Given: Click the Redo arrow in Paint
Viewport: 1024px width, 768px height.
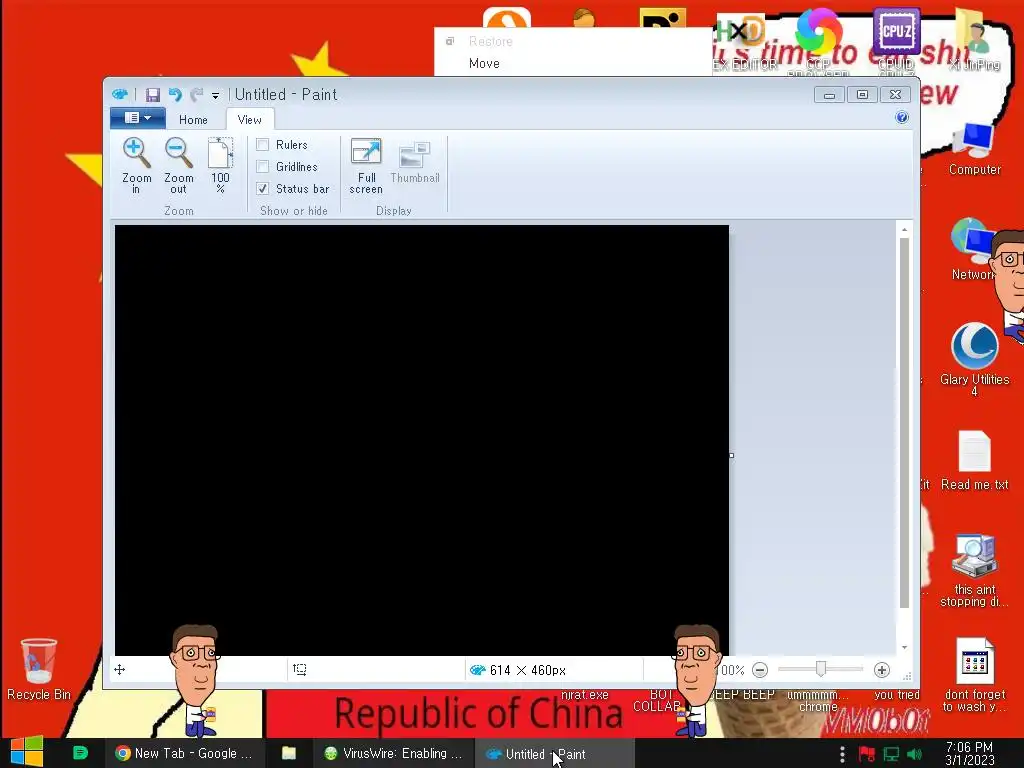Looking at the screenshot, I should [x=196, y=95].
